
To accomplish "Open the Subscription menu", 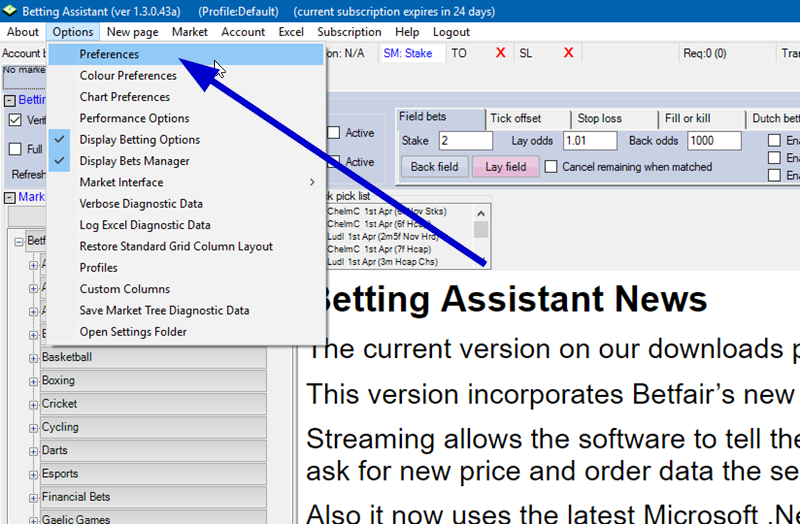I will click(349, 32).
